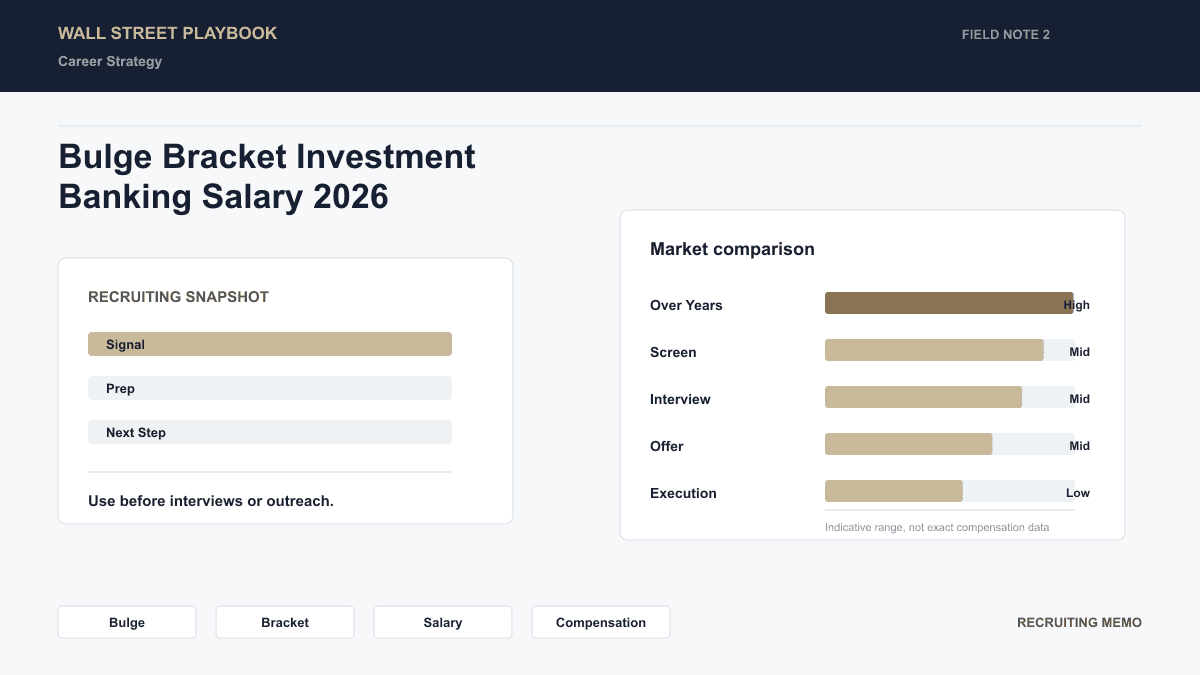Click the Compensation tag button
The image size is (1200, 675).
(601, 622)
